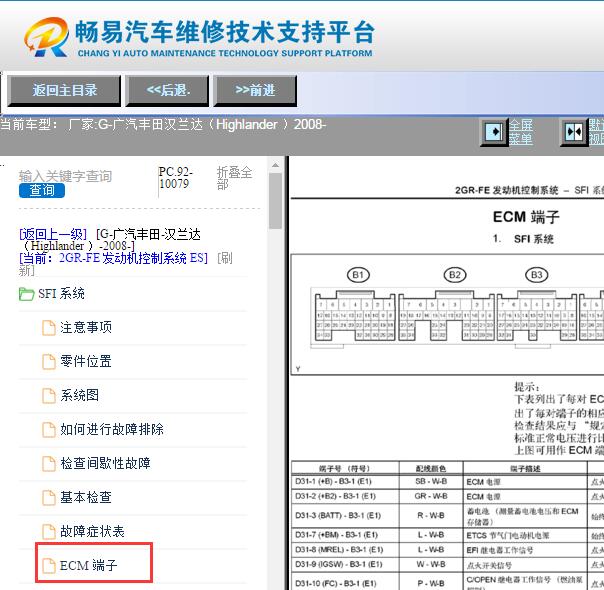Select SFI 系统 tree label

pos(61,293)
